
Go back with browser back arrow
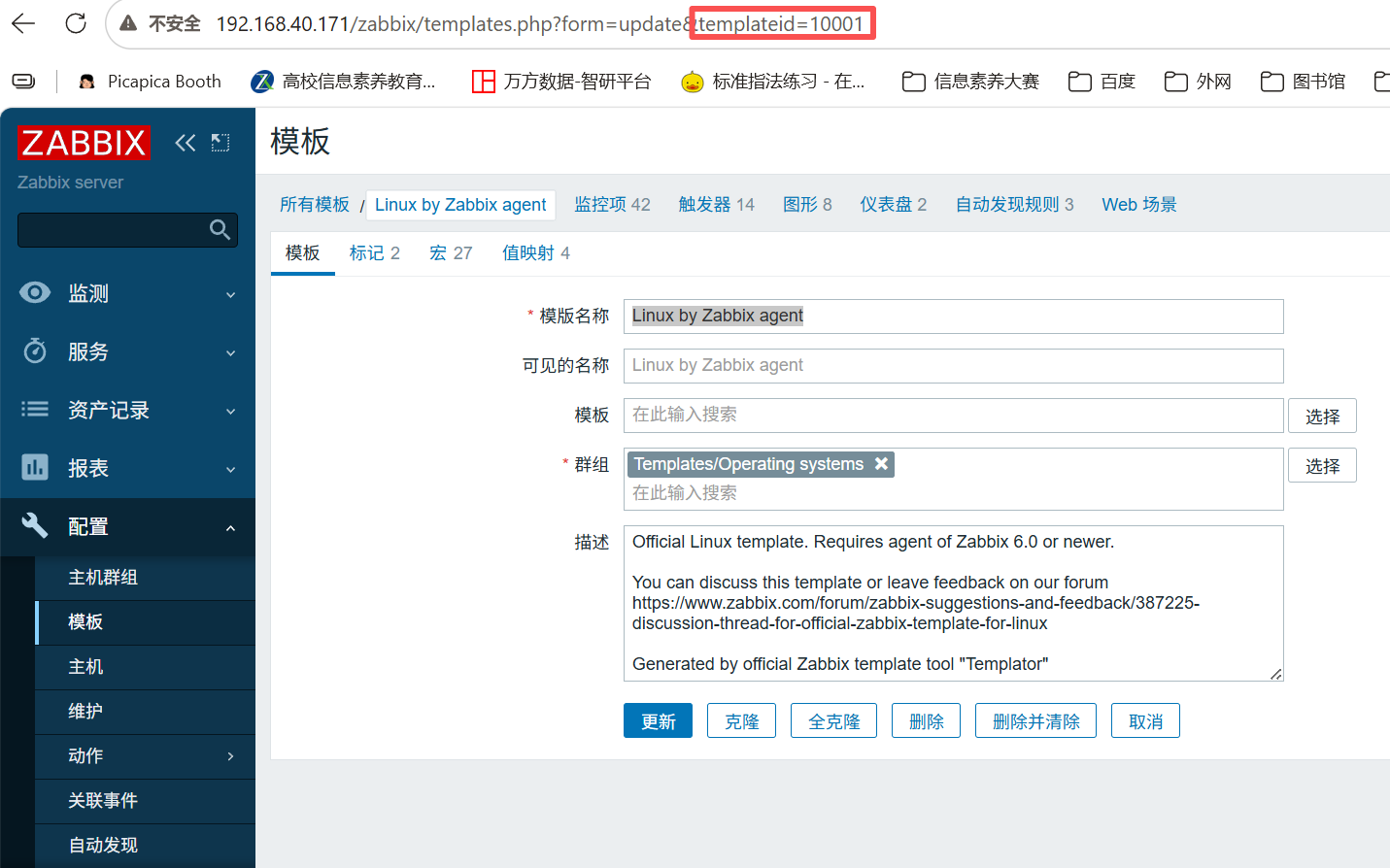tap(23, 23)
